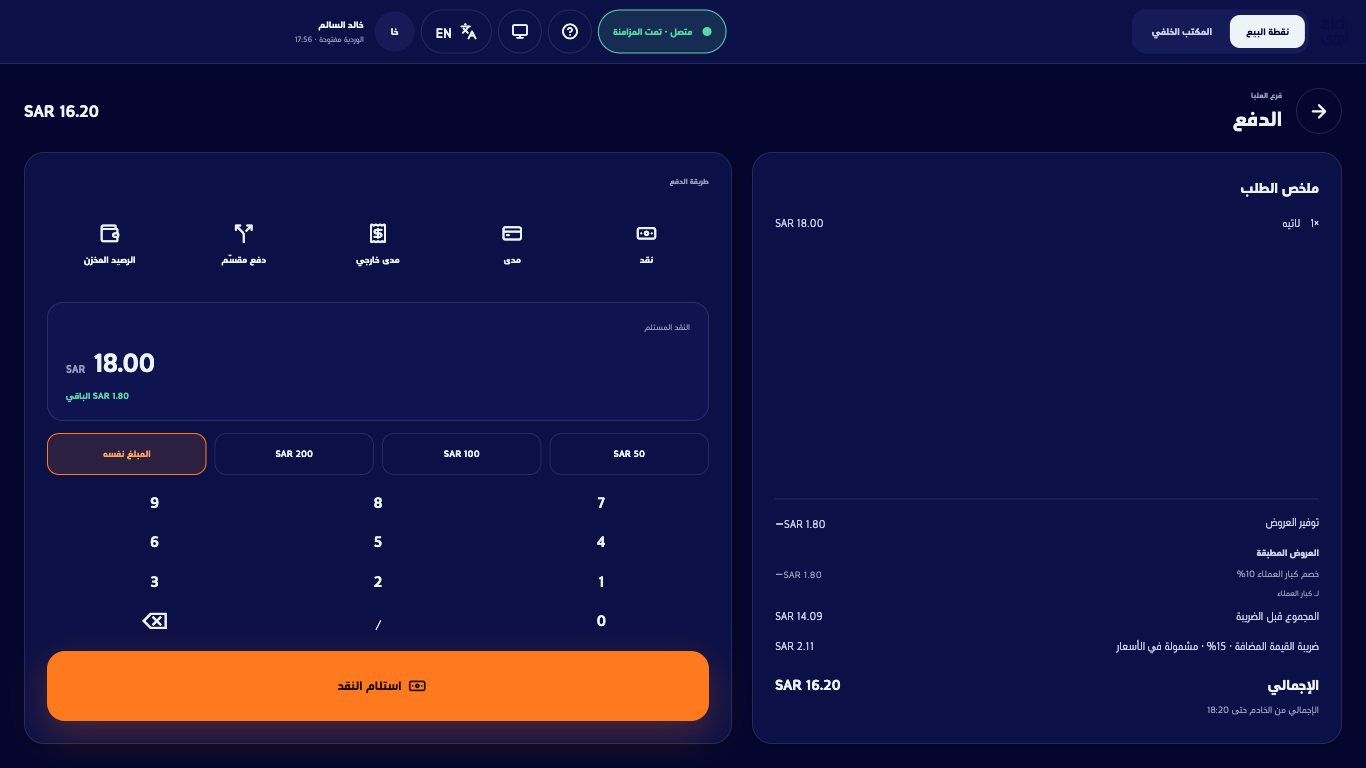Open the customer display monitor icon
Viewport: 1366px width, 768px height.
click(x=520, y=32)
